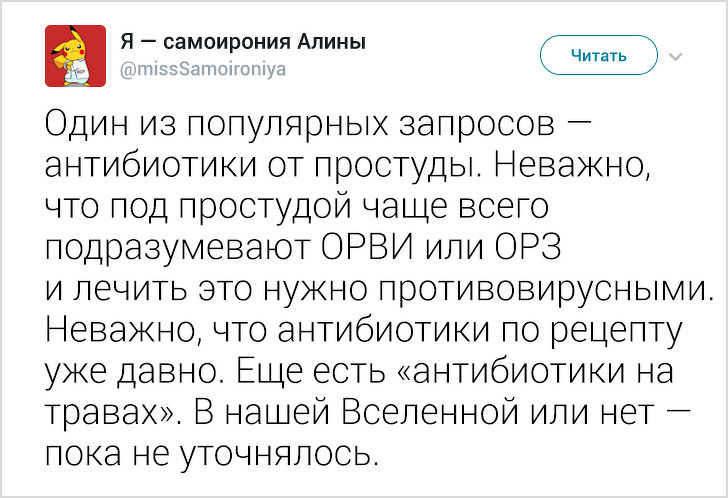The image size is (728, 498).
Task: Click the word "подразумевают"
Action: tap(179, 247)
